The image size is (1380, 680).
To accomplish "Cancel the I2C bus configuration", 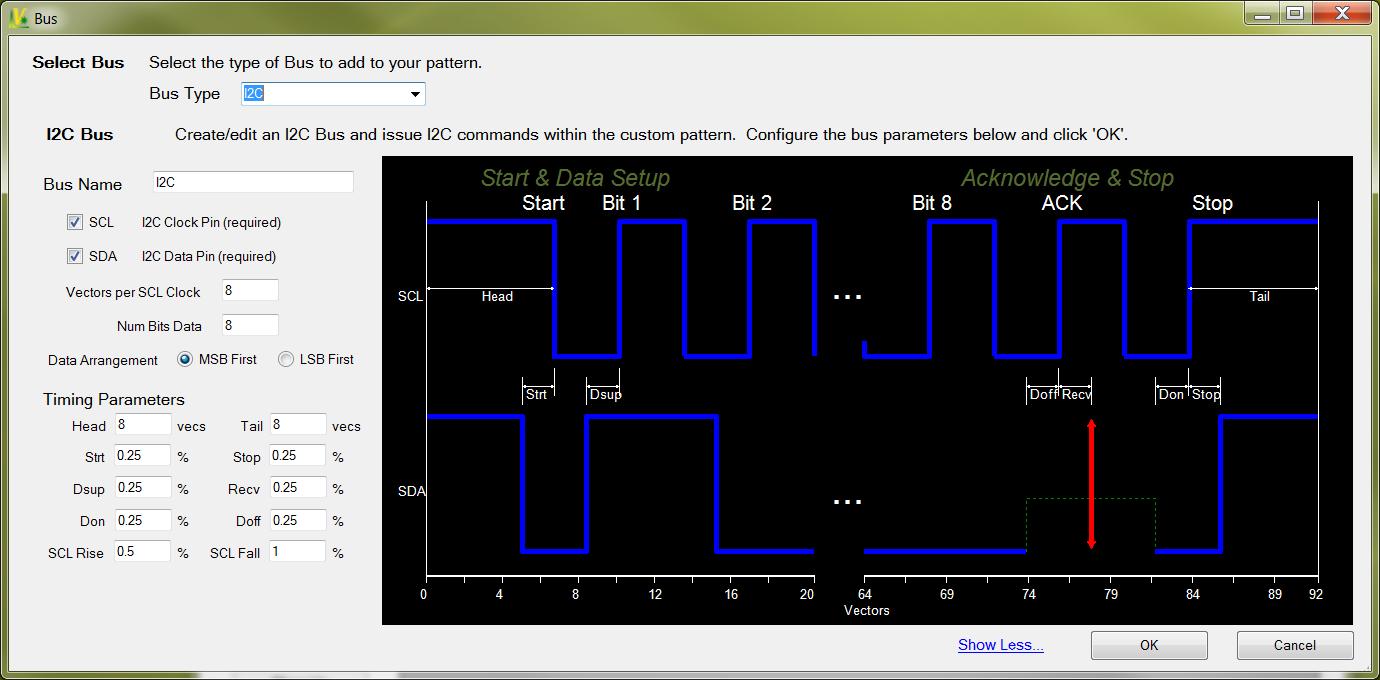I will pos(1294,645).
